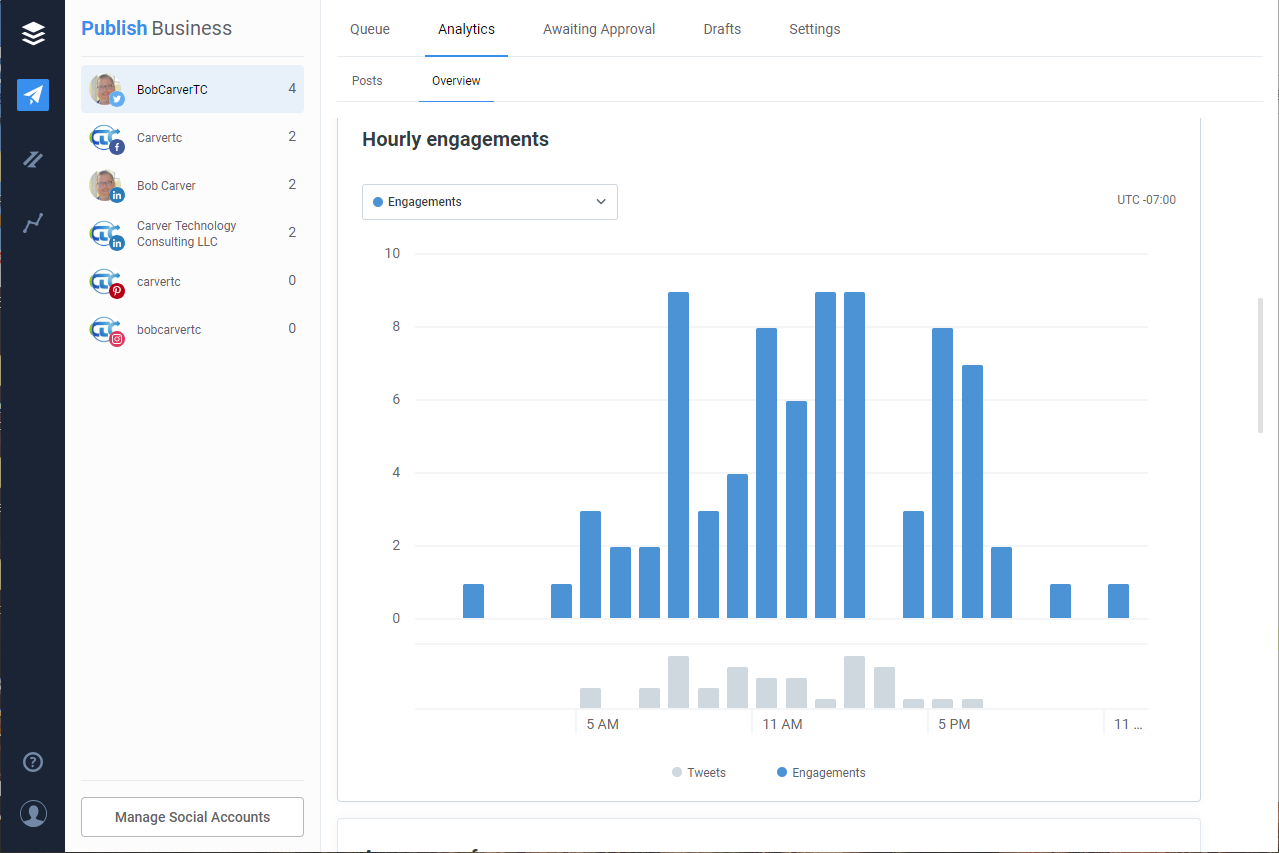Select the carvertc Pinterest account
This screenshot has height=853, width=1279.
[192, 281]
